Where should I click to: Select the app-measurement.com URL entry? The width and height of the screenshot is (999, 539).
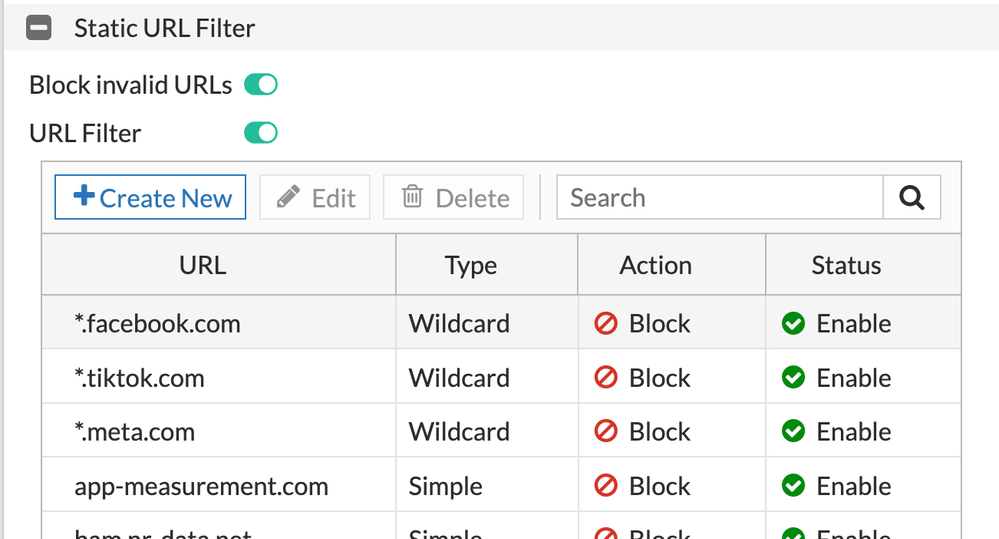201,486
